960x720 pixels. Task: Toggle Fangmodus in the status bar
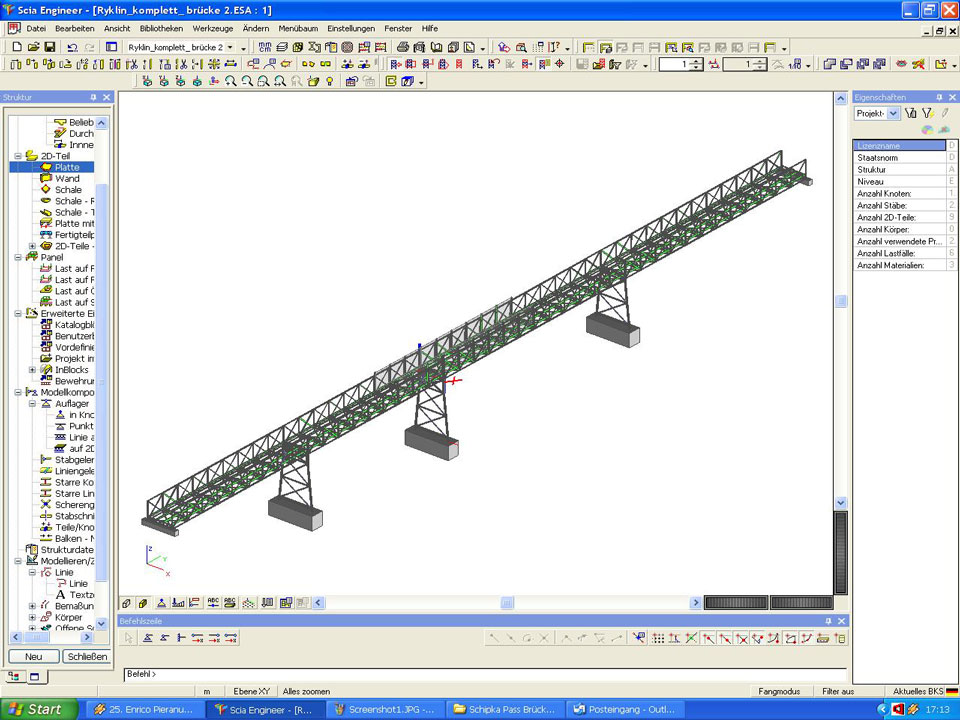(x=779, y=691)
